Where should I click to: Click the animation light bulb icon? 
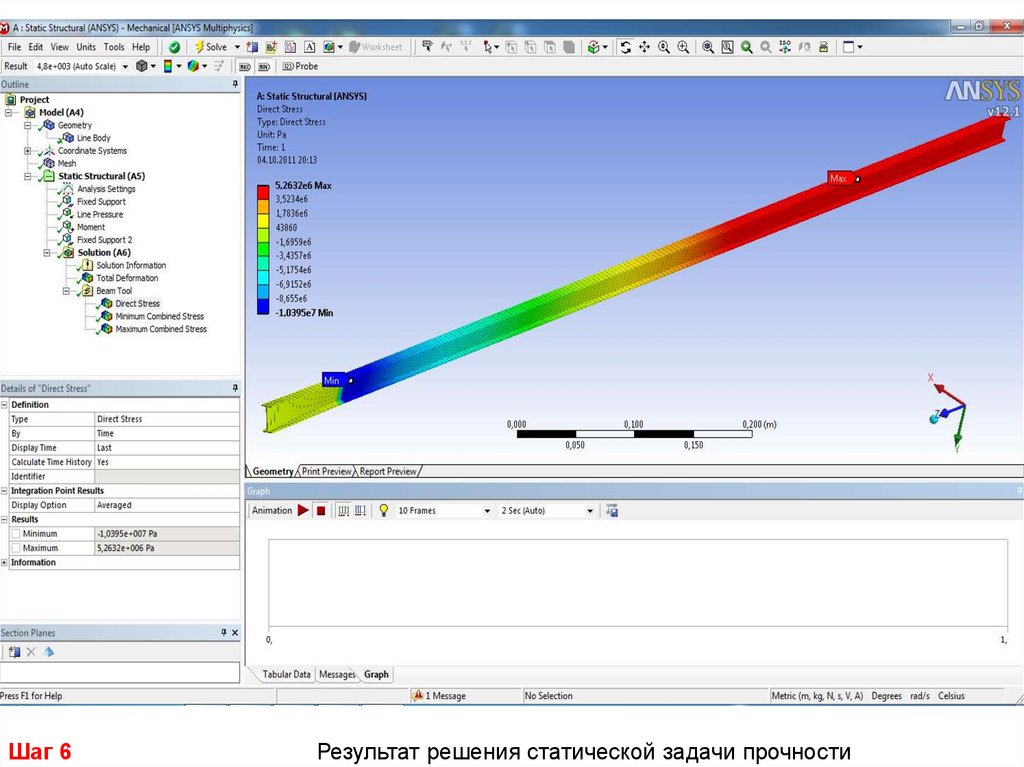[383, 510]
